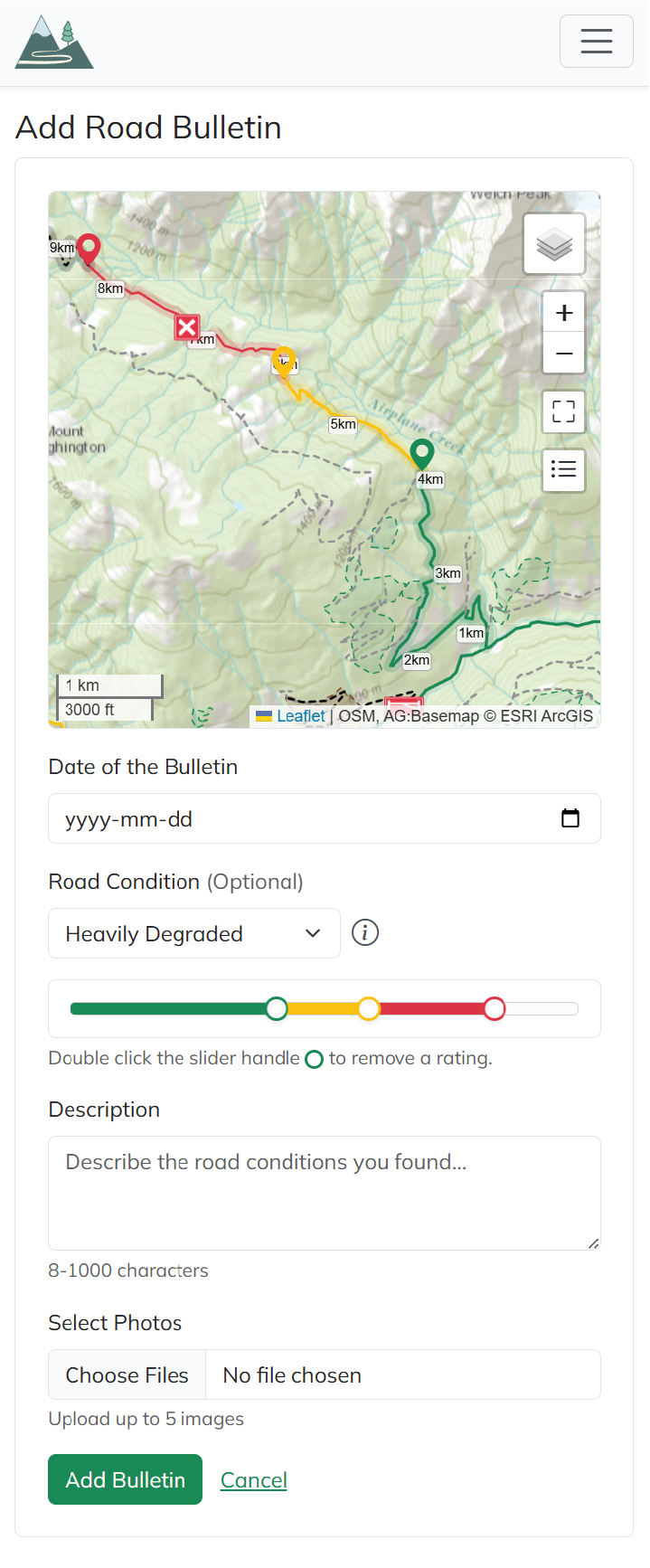Image resolution: width=650 pixels, height=1568 pixels.
Task: Click Choose Files to upload photos
Action: coord(127,1374)
